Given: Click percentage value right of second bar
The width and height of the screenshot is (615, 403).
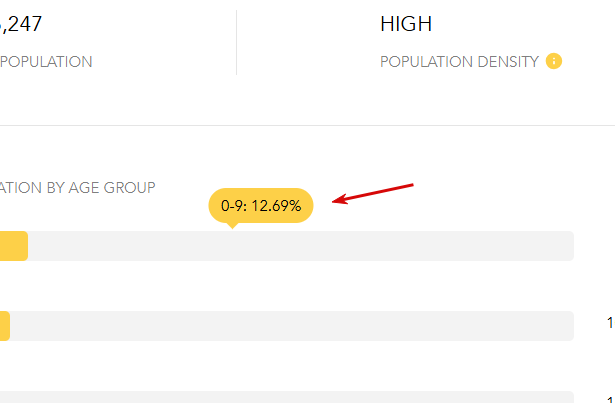Looking at the screenshot, I should 610,323.
